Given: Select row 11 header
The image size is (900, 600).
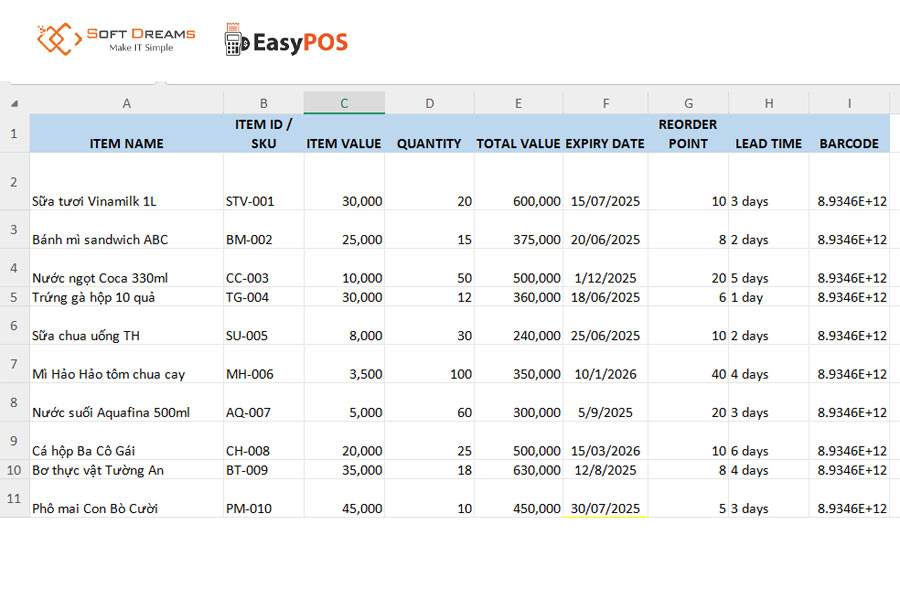Looking at the screenshot, I should point(14,498).
